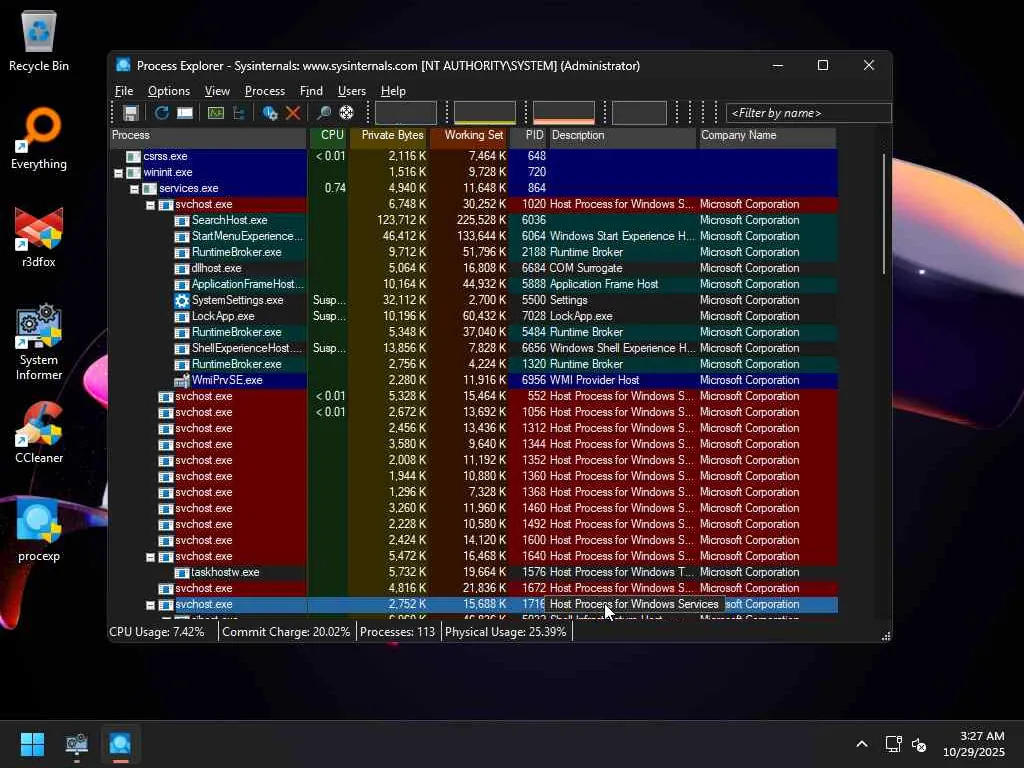Open the CCleaner desktop shortcut
The image size is (1024, 768).
39,432
